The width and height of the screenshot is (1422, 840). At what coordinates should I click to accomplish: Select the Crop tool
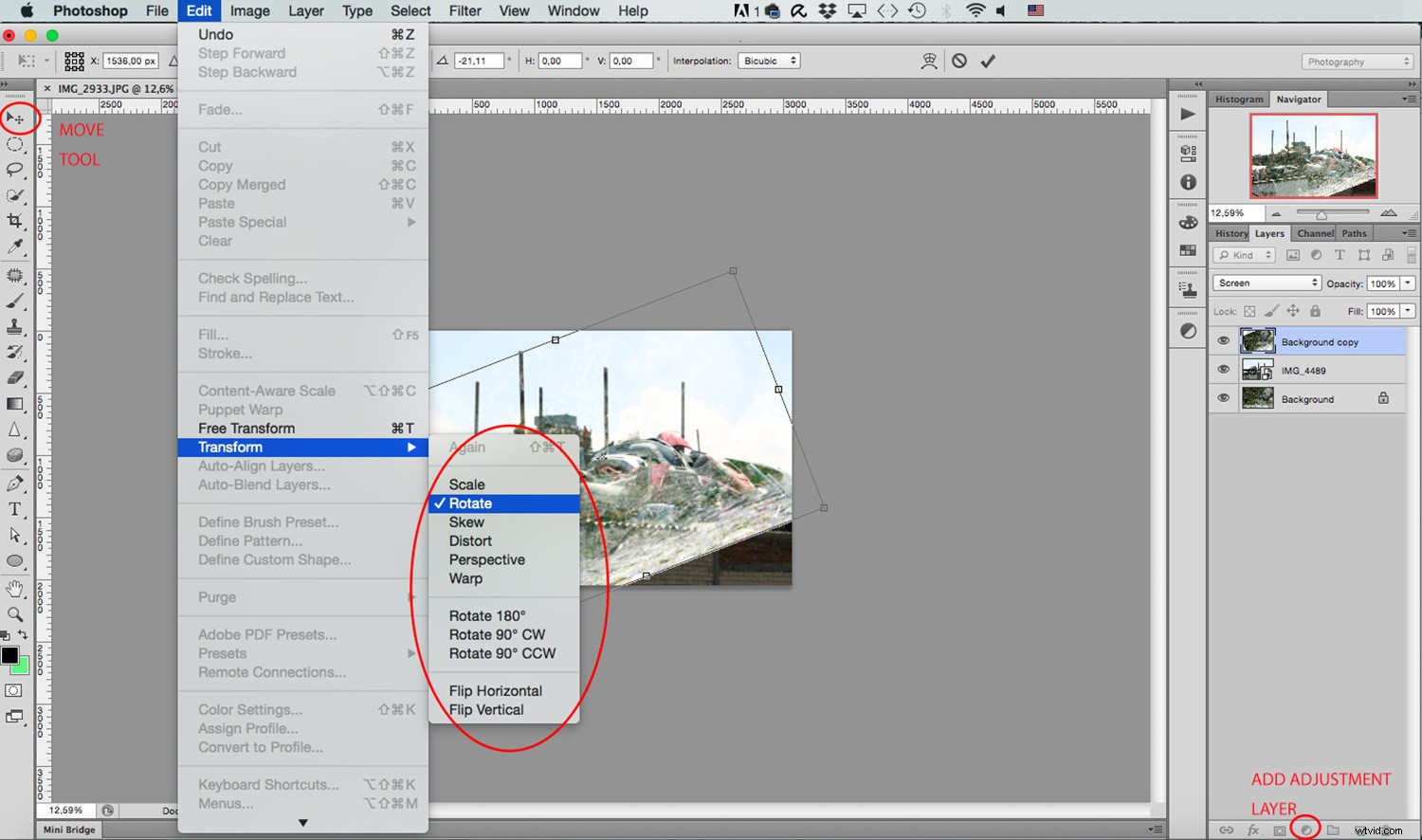(x=16, y=219)
